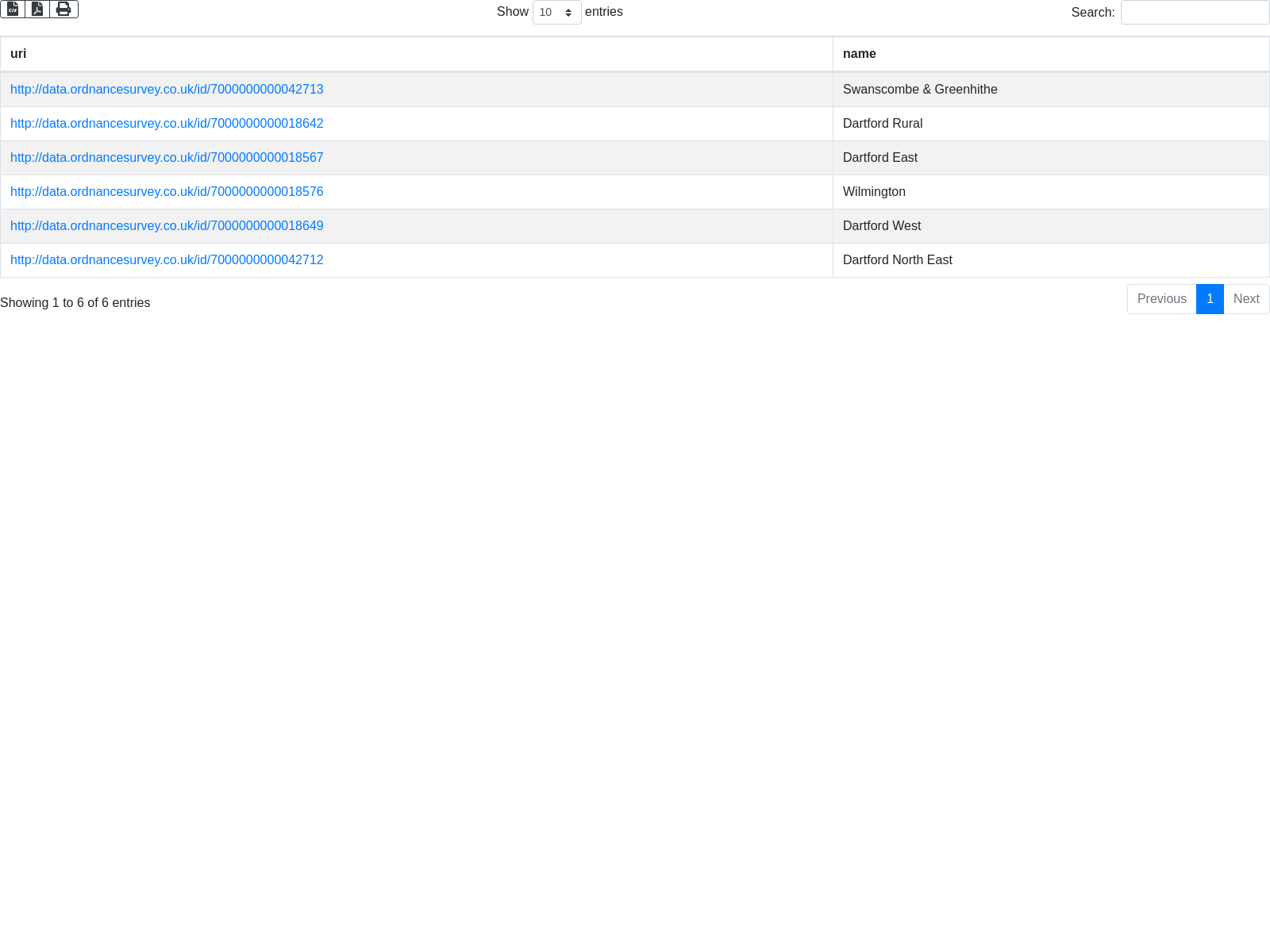
Task: Open the URI ending in 18649
Action: pos(167,226)
